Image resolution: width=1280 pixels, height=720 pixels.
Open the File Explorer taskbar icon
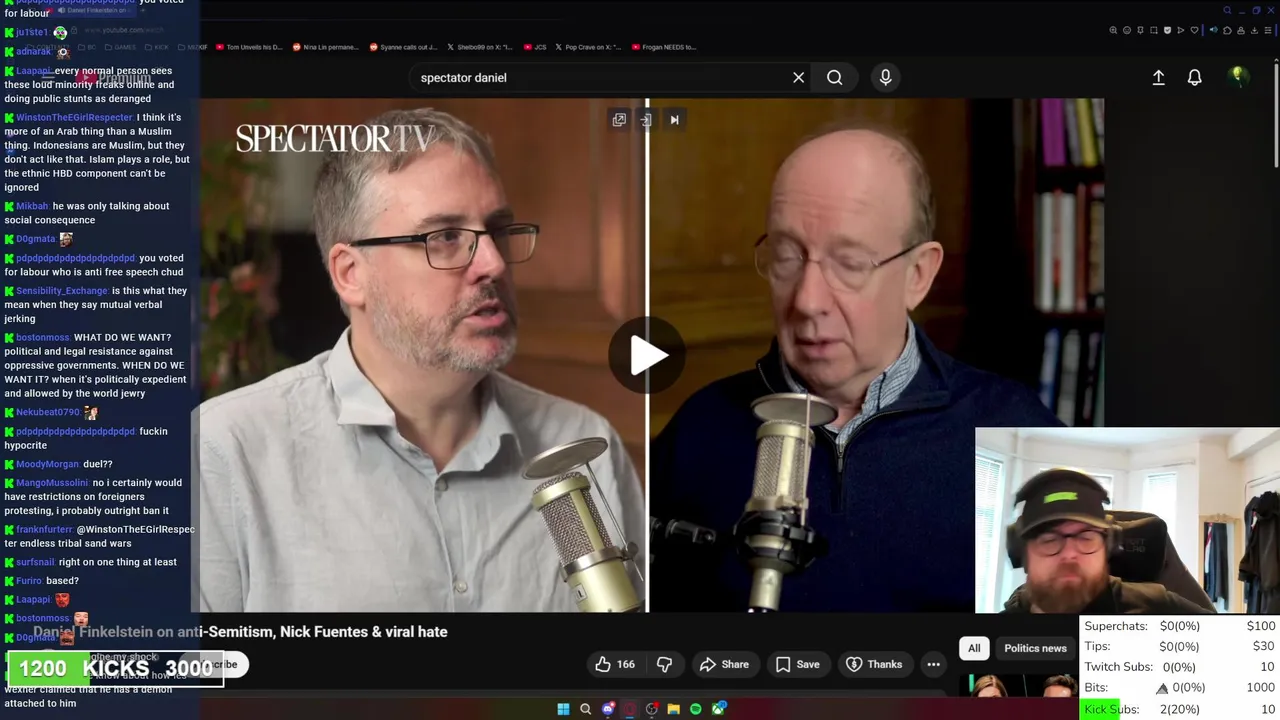(x=674, y=709)
